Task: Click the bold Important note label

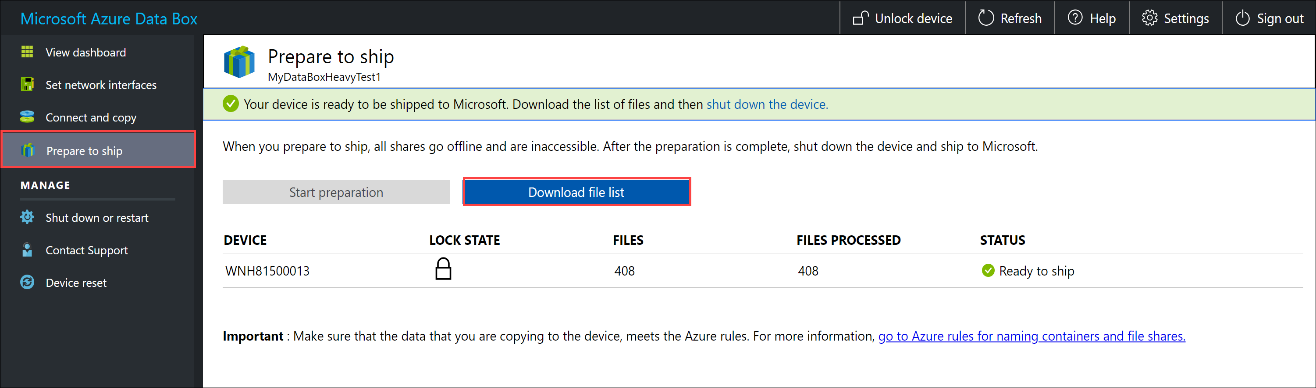Action: [x=253, y=336]
